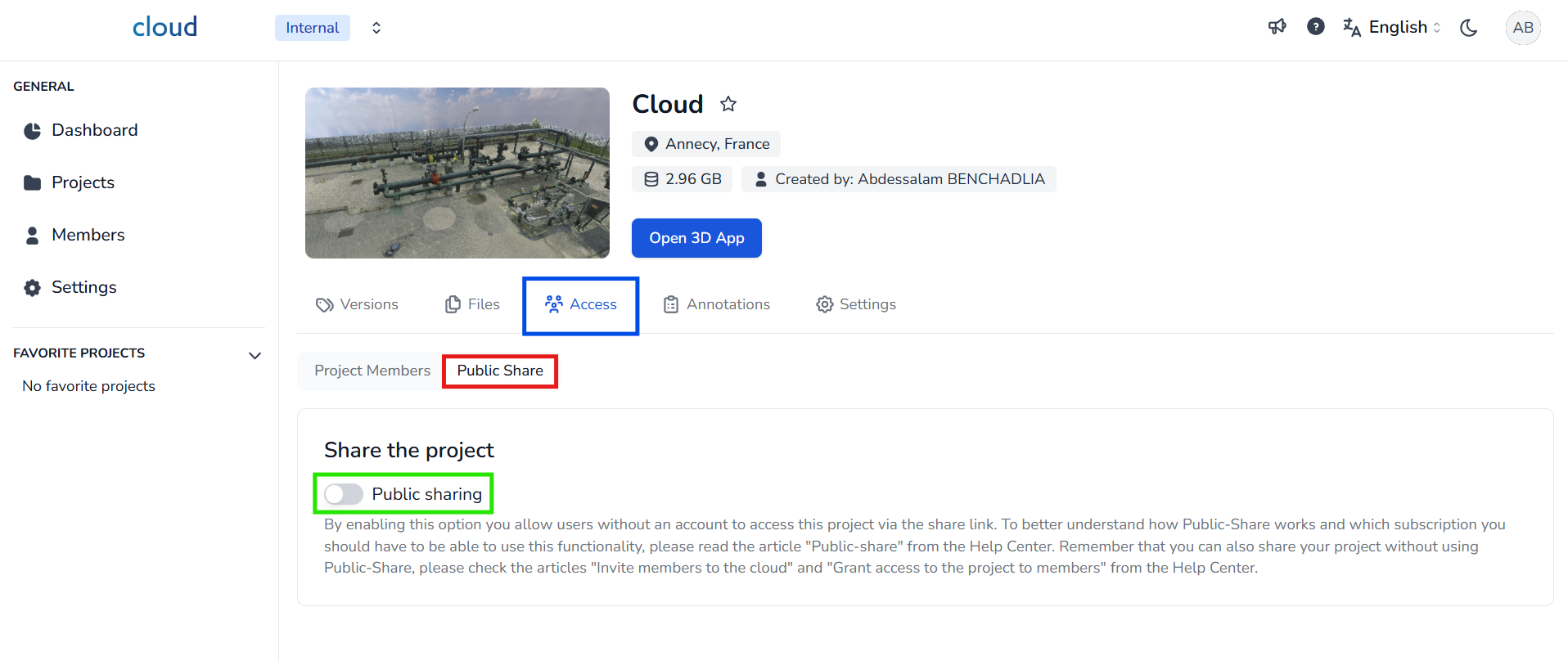This screenshot has width=1568, height=661.
Task: Click the sidebar Settings gear icon
Action: click(x=33, y=288)
